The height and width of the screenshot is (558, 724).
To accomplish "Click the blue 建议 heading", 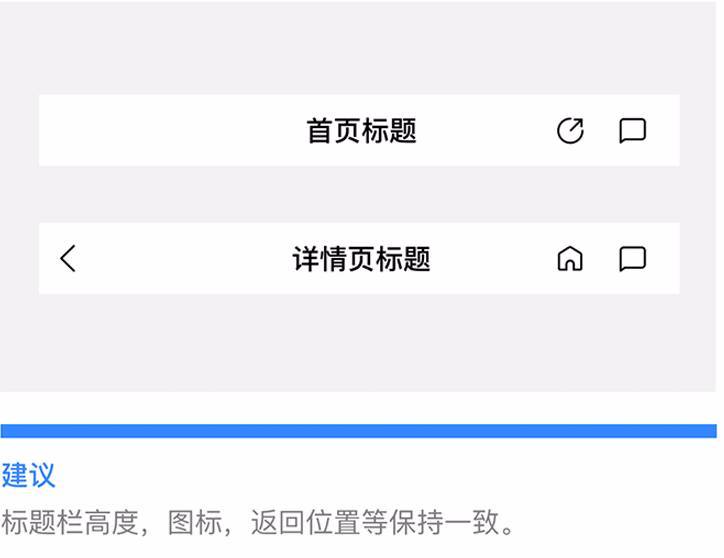I will point(28,475).
